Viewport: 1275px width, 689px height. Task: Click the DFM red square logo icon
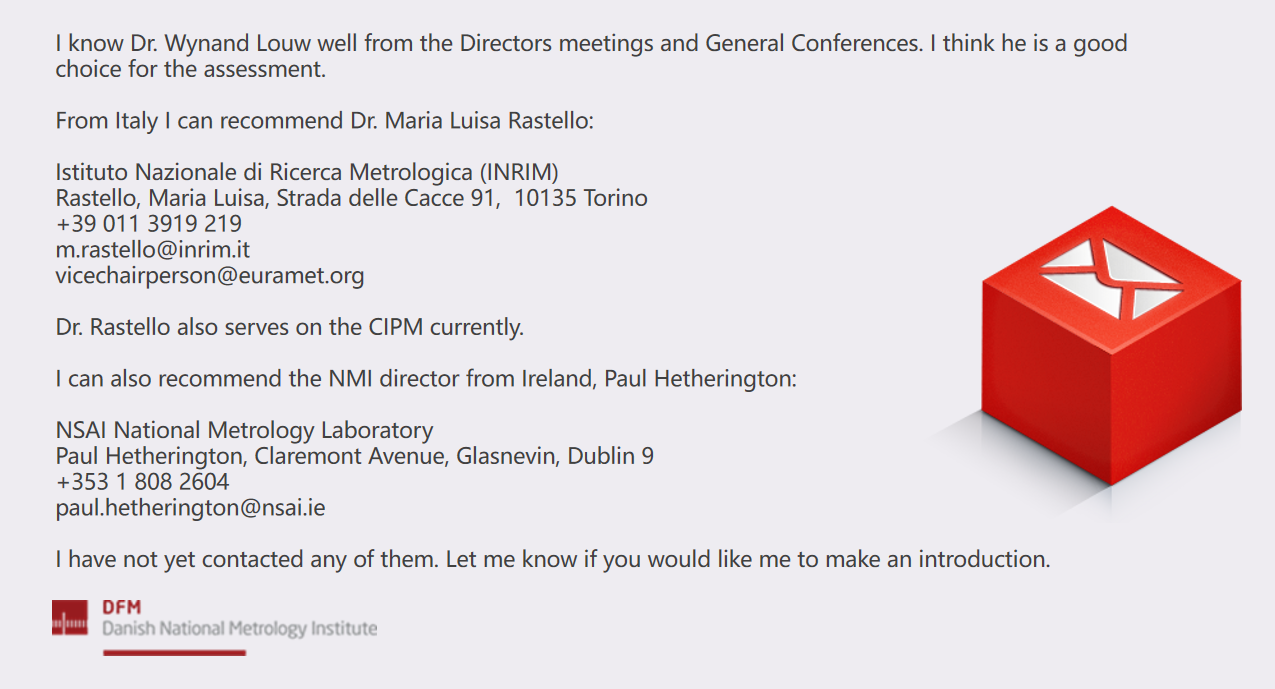pyautogui.click(x=70, y=618)
